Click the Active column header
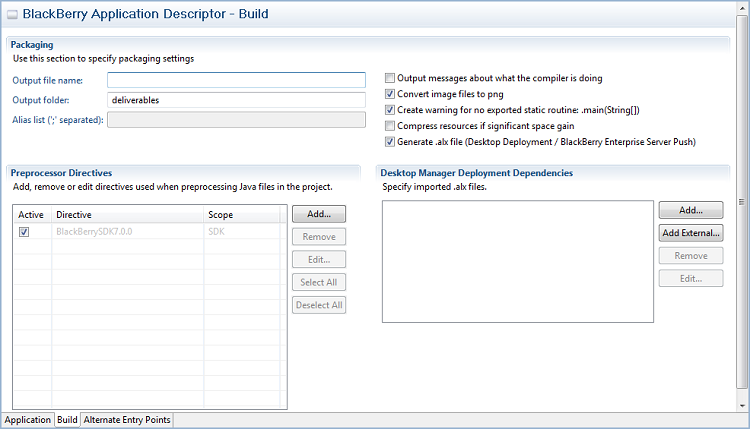The width and height of the screenshot is (750, 429). pos(32,215)
